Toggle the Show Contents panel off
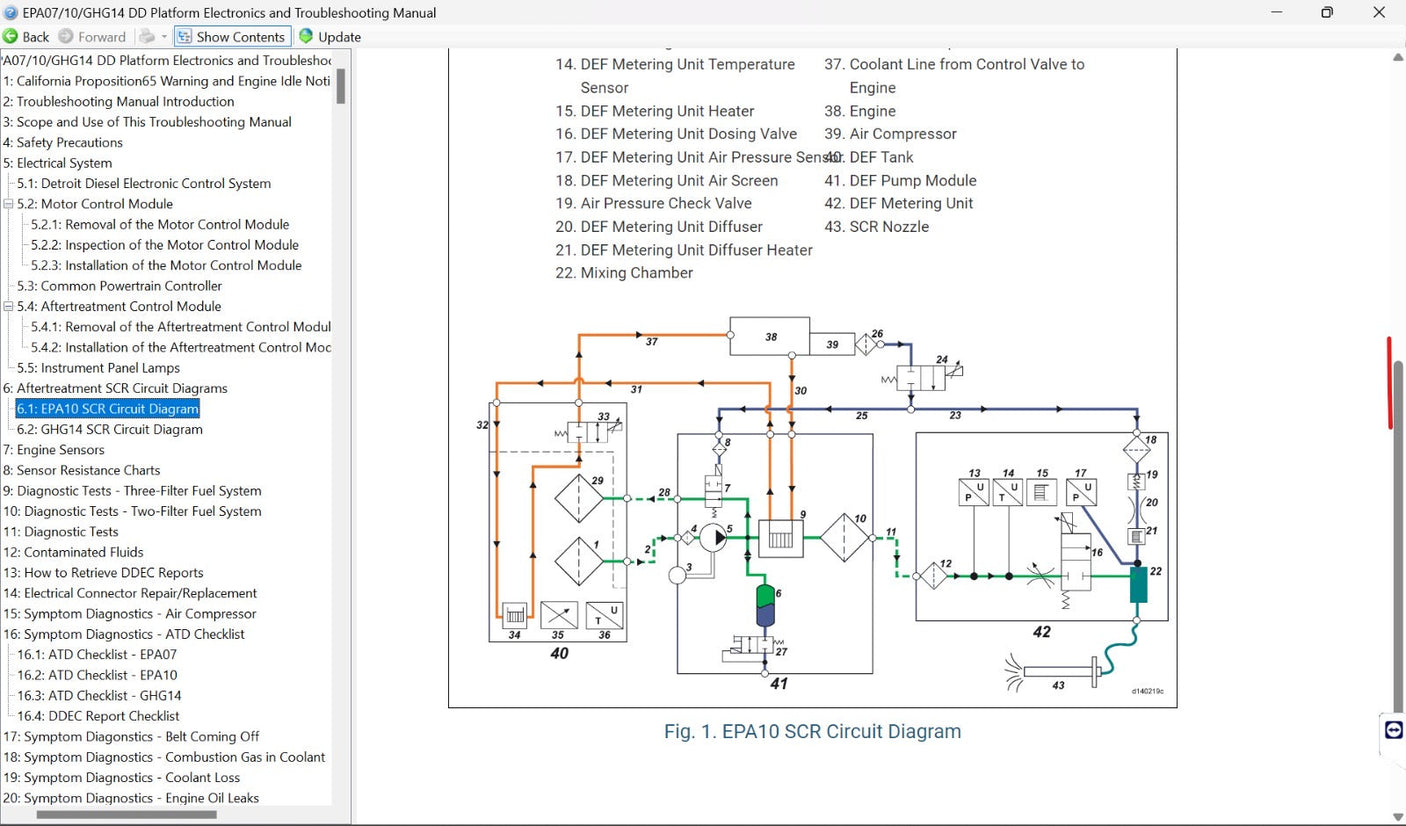 click(232, 36)
